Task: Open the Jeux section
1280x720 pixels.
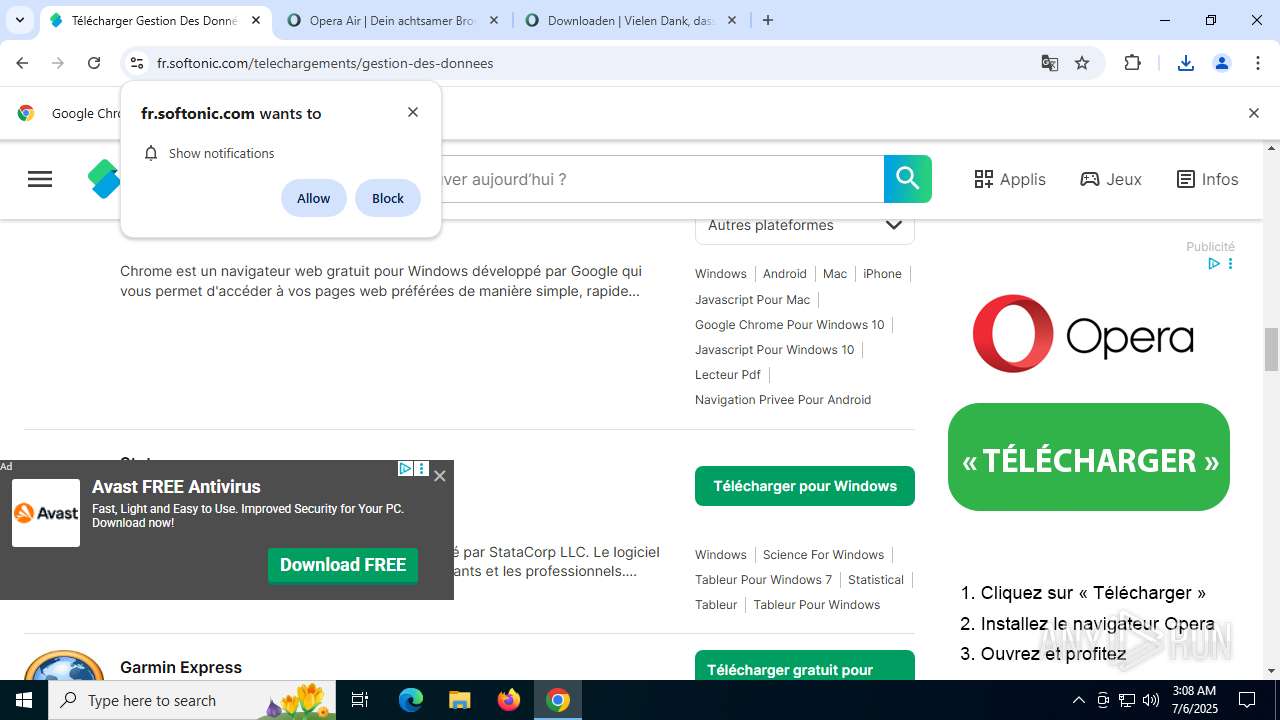Action: coord(1111,179)
